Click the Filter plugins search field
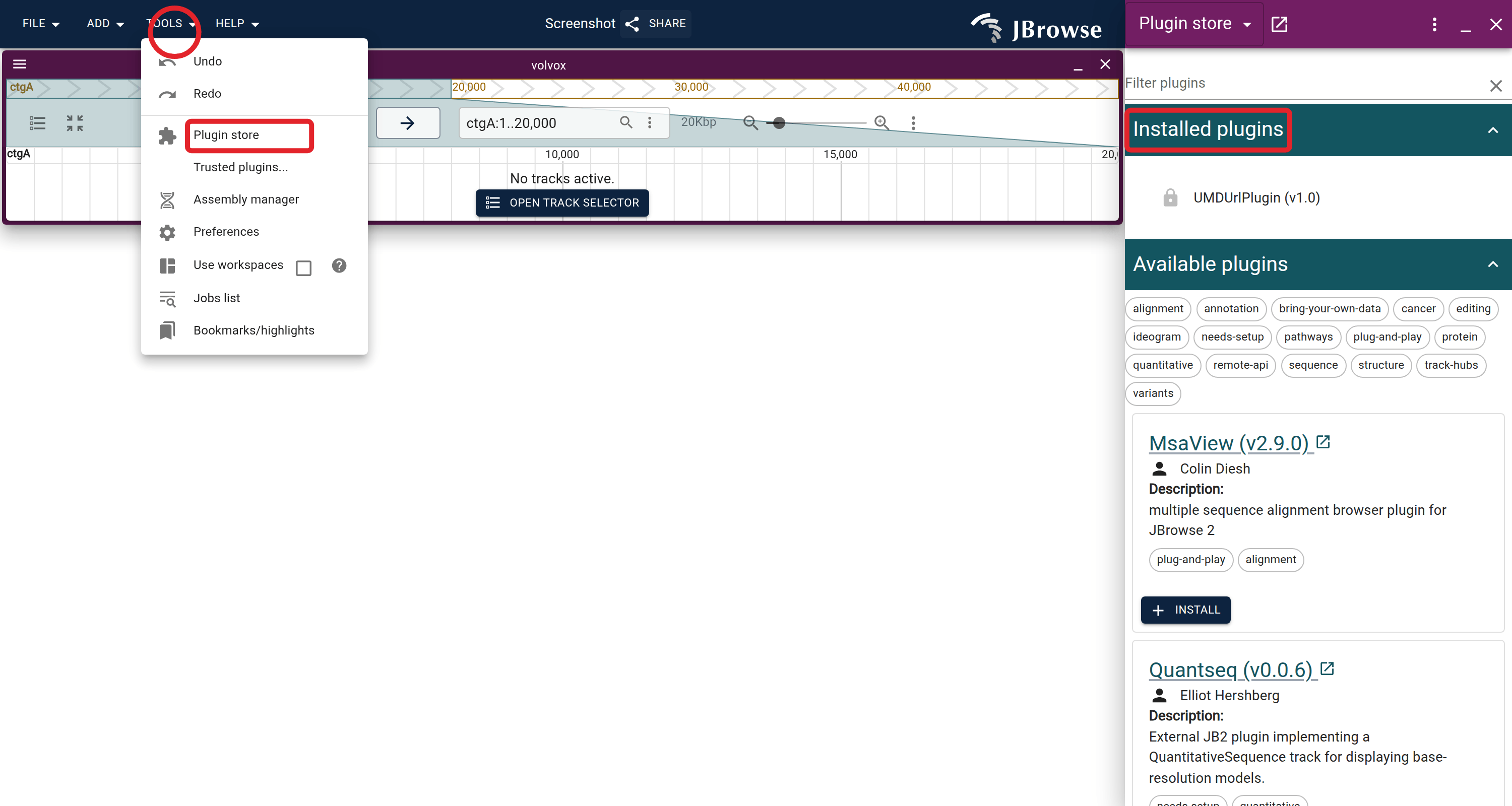This screenshot has width=1512, height=806. click(x=1303, y=83)
